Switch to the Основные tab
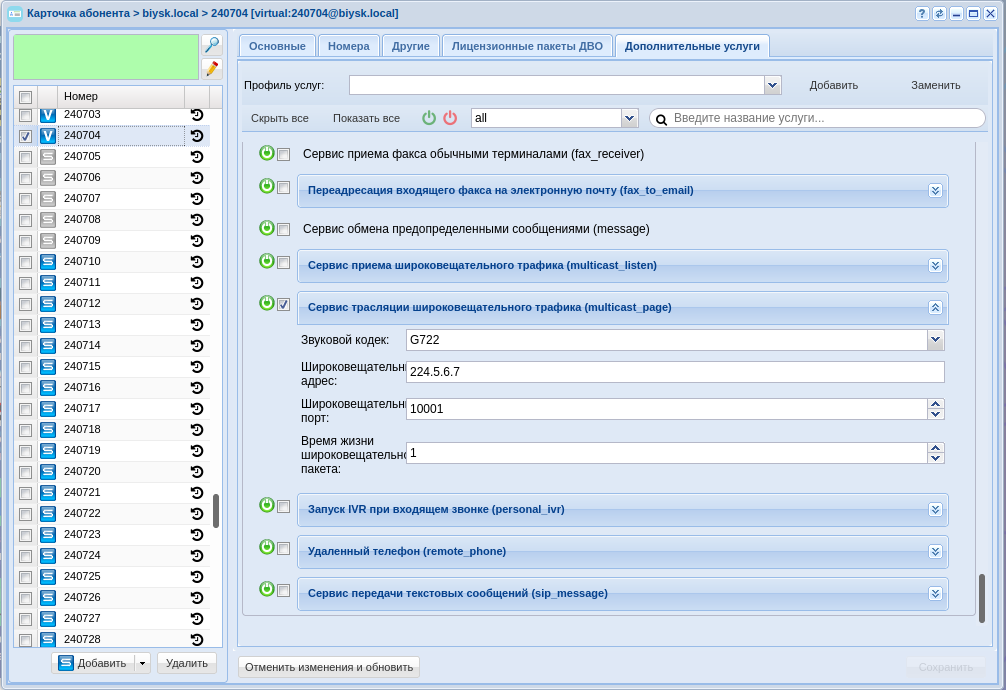The height and width of the screenshot is (690, 1006). tap(277, 46)
